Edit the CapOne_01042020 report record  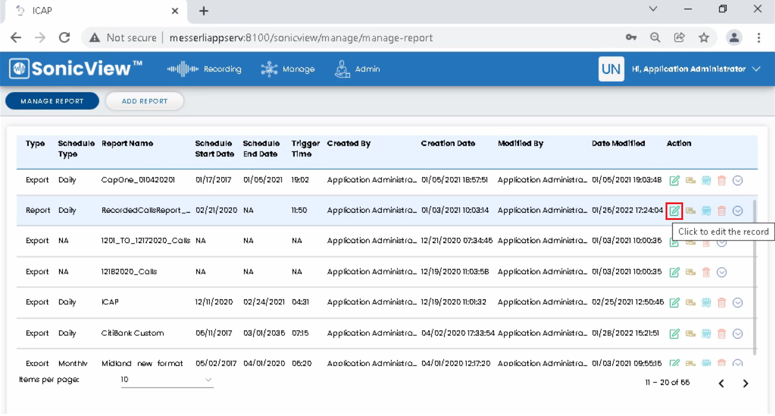(674, 181)
